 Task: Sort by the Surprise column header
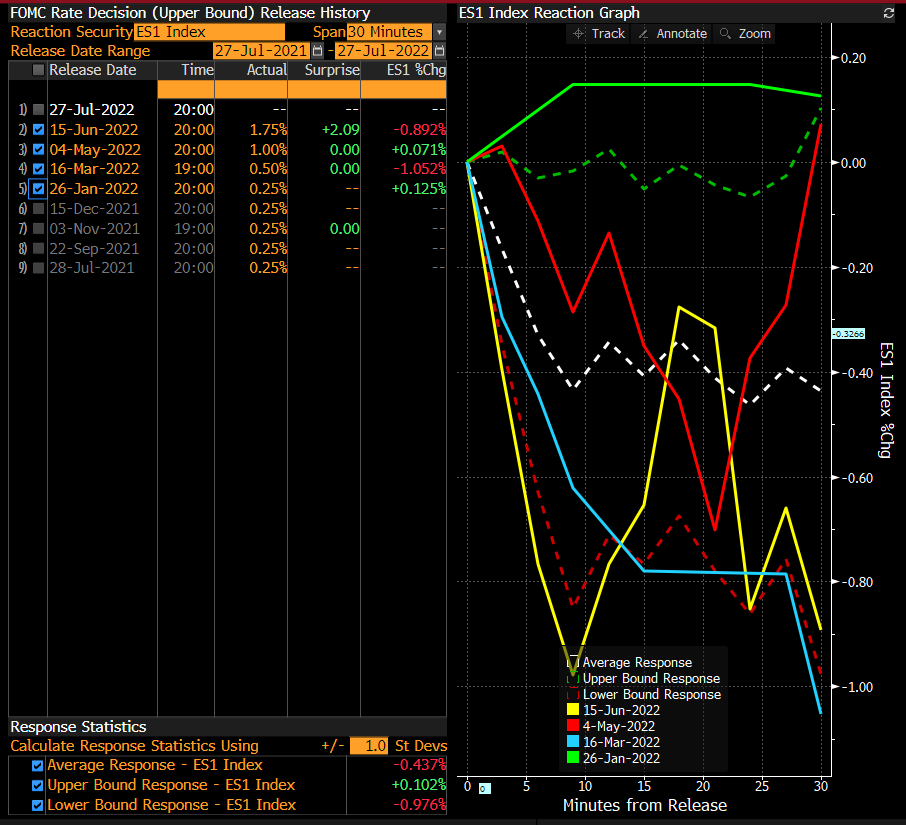331,70
